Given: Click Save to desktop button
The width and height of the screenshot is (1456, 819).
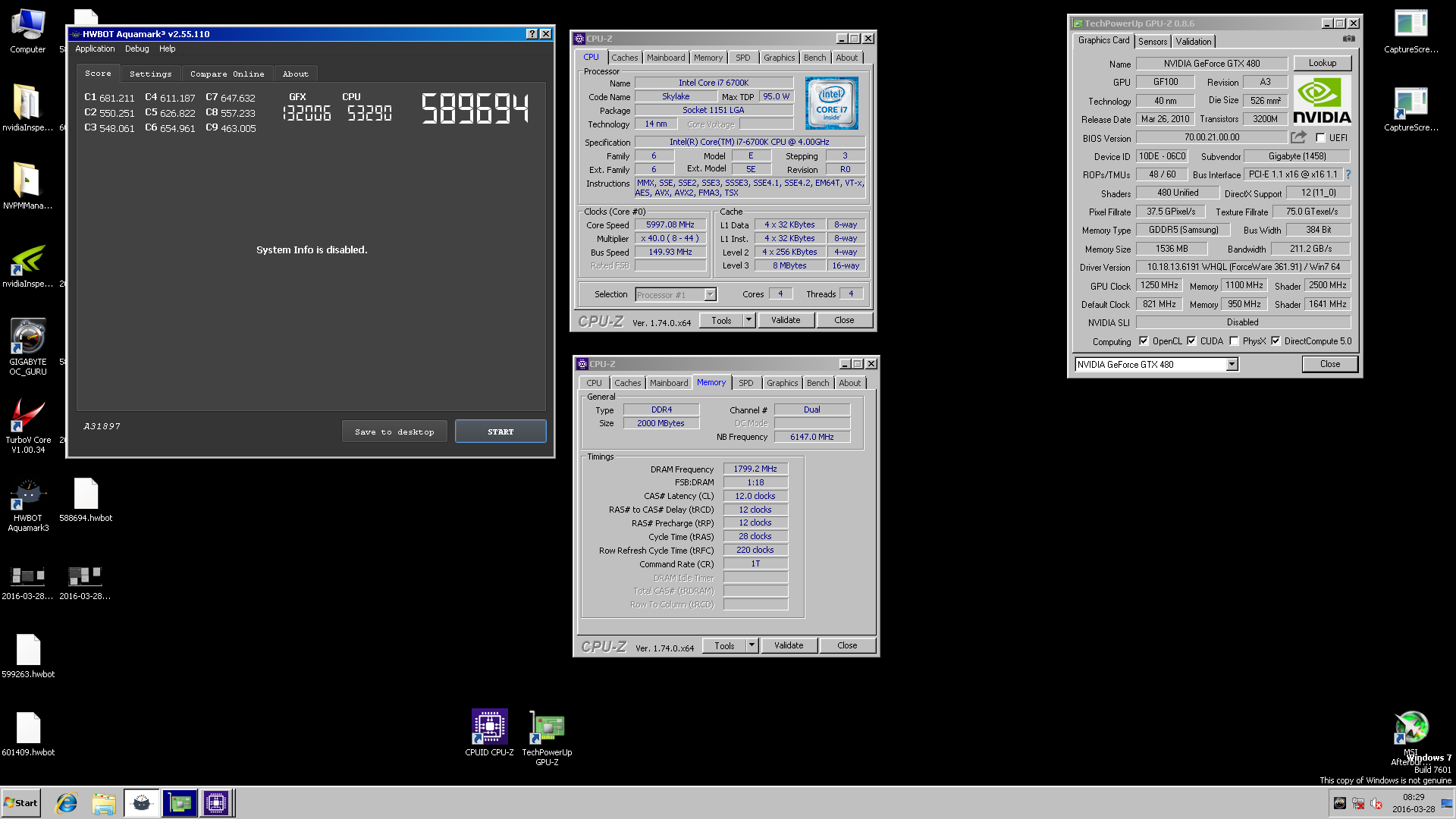Looking at the screenshot, I should tap(394, 431).
